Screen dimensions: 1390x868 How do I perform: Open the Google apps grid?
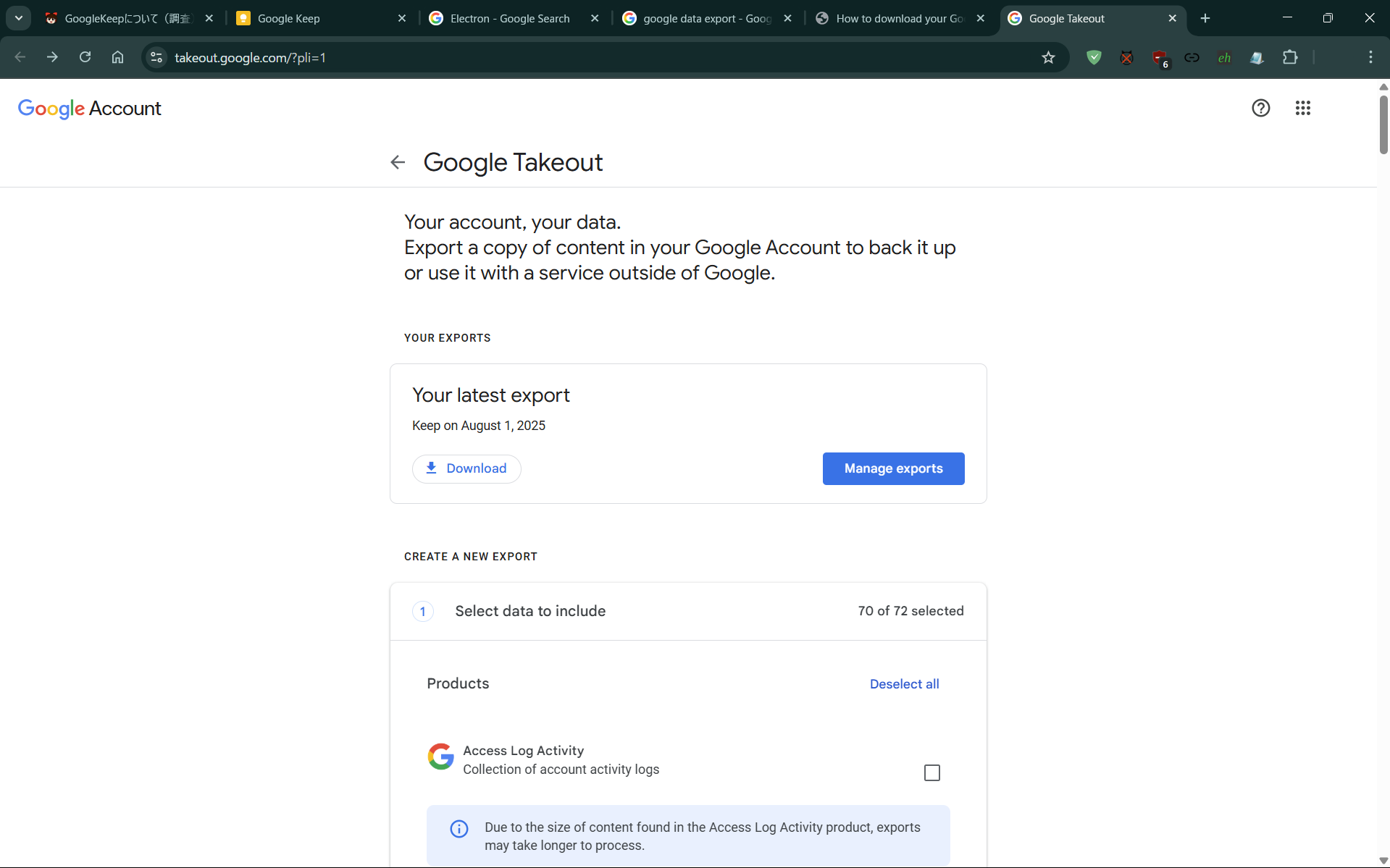click(1302, 108)
